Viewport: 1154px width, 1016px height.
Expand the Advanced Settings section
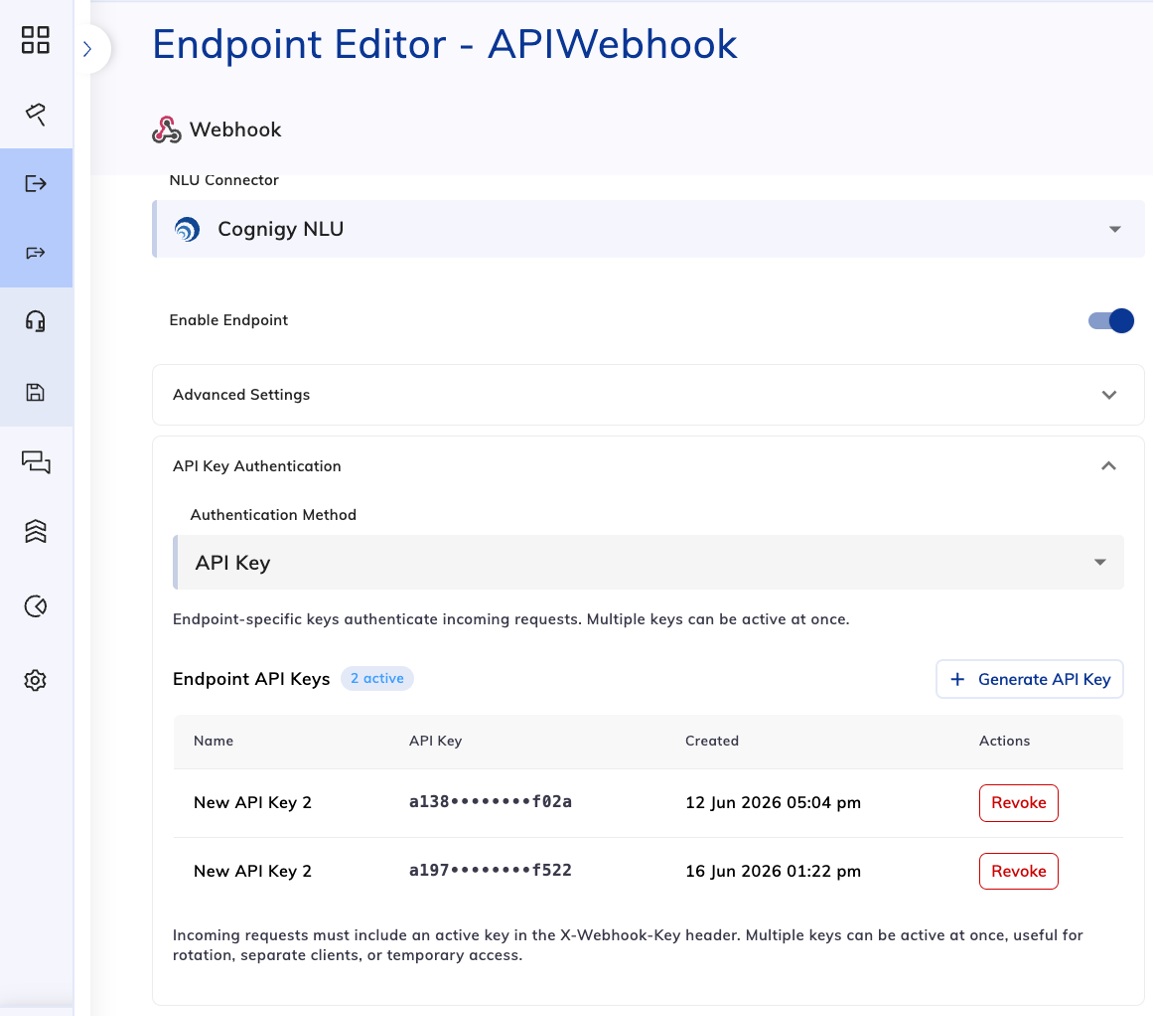point(648,395)
